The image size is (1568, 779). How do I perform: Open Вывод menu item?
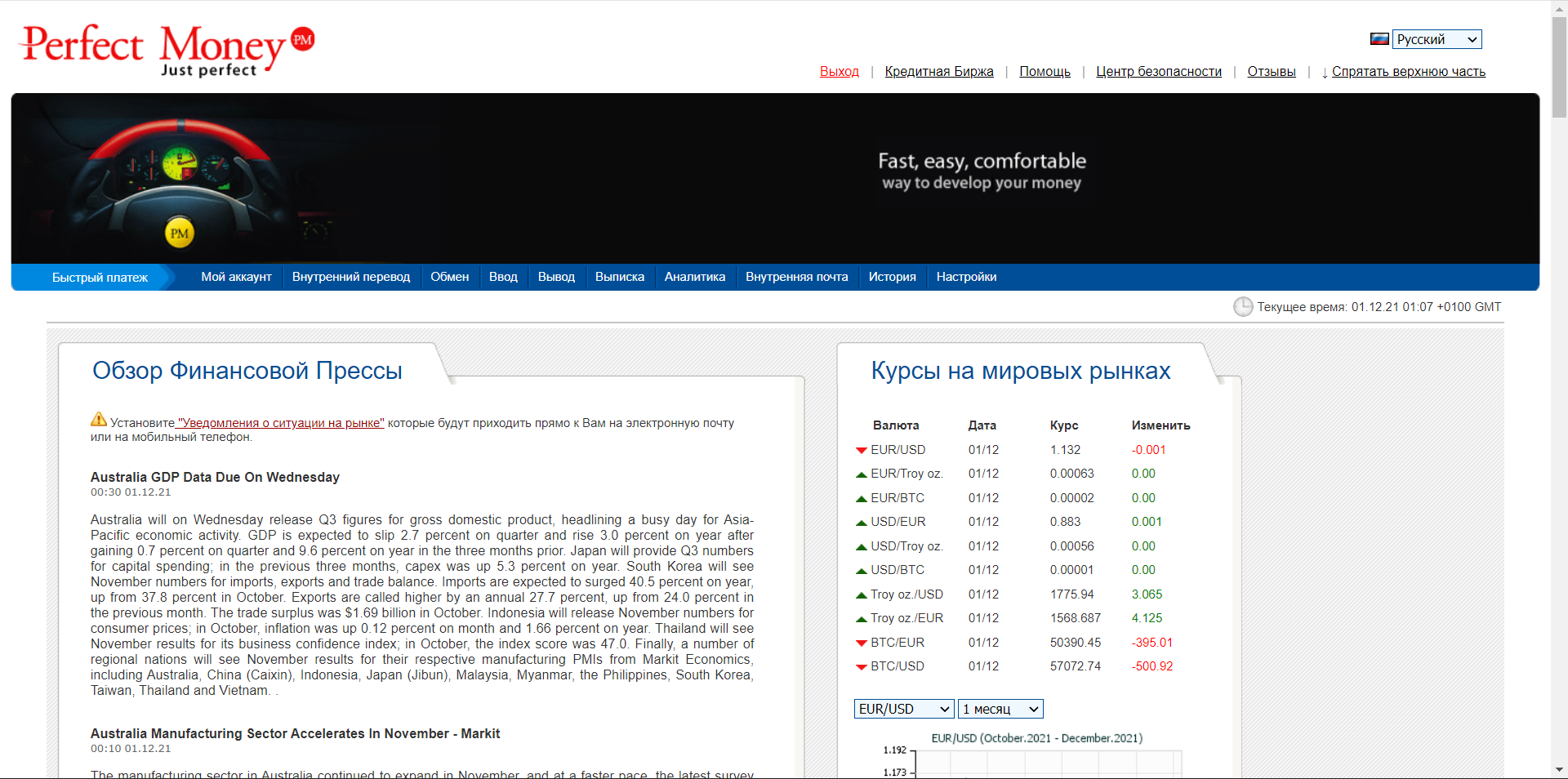point(556,277)
